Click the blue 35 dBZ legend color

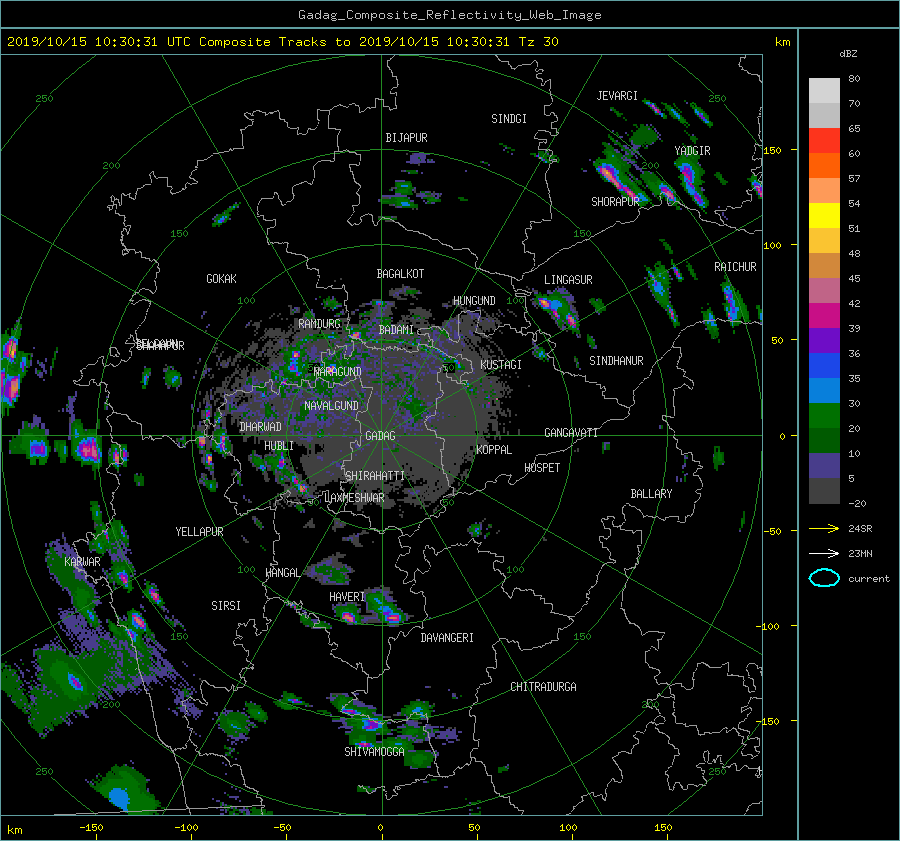(x=824, y=365)
